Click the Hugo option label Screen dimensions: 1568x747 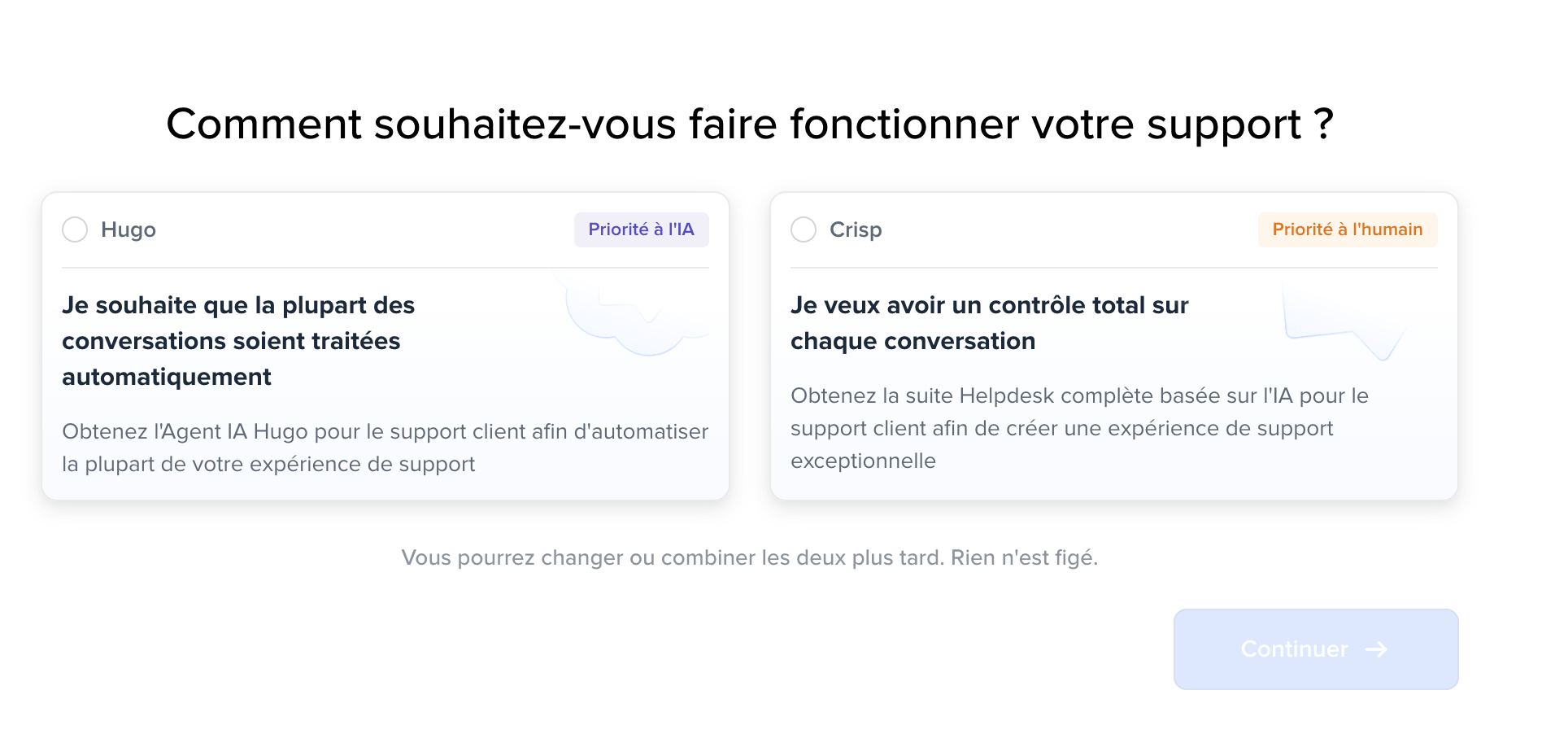[128, 229]
